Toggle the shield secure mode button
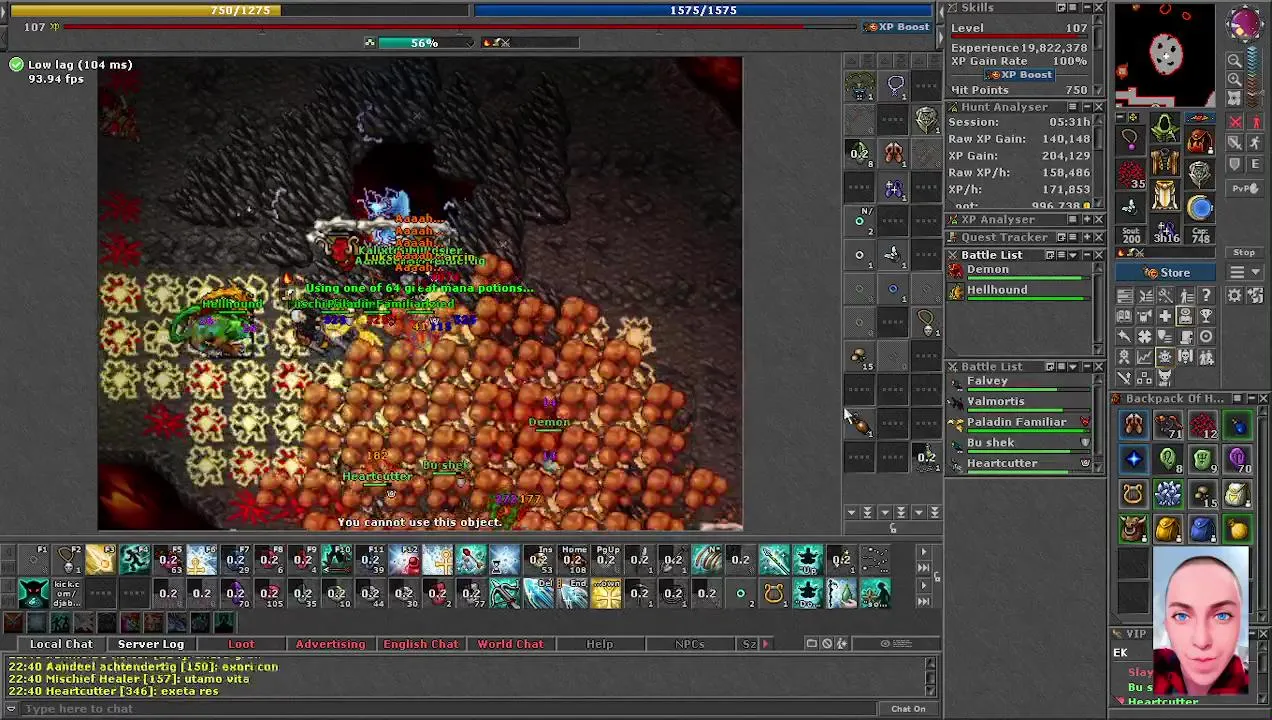This screenshot has height=720, width=1272. (1235, 163)
